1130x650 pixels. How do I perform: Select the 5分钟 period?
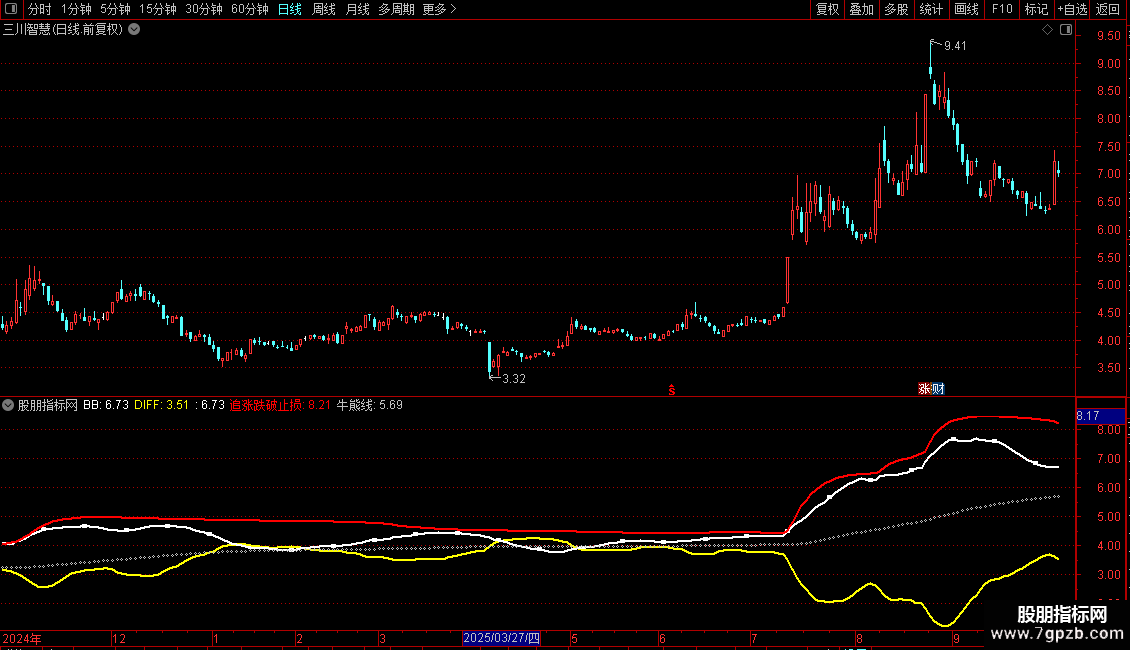tap(115, 9)
